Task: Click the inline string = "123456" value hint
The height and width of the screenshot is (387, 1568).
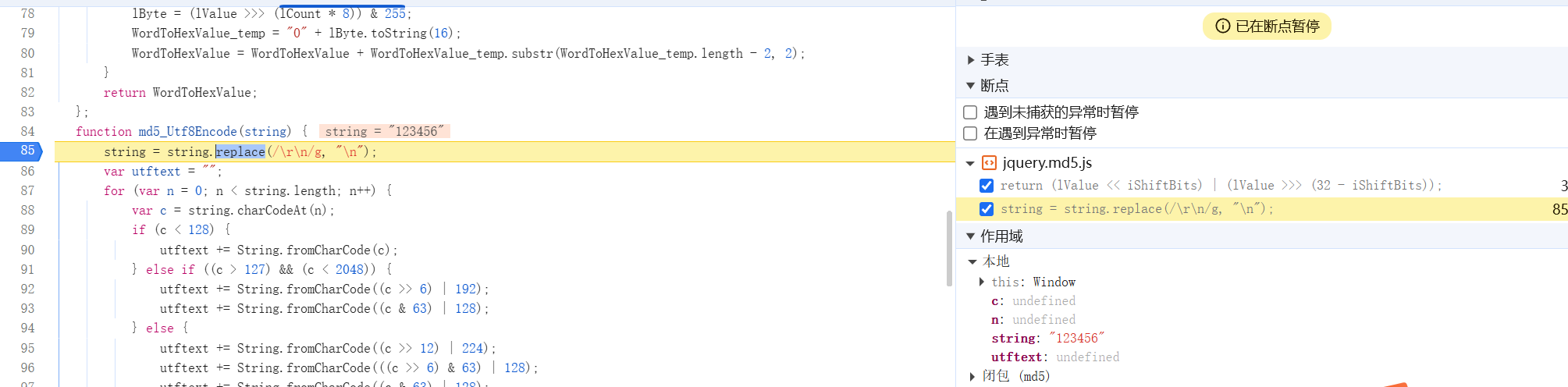Action: tap(385, 131)
